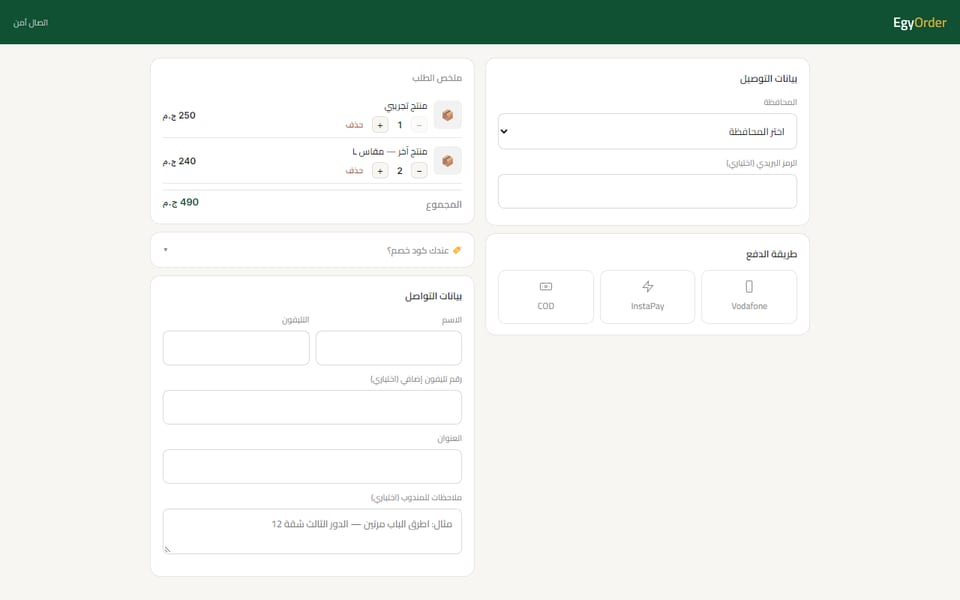Click the box thumbnail of منتج آخر — مقاس L
The image size is (960, 600).
[x=448, y=161]
